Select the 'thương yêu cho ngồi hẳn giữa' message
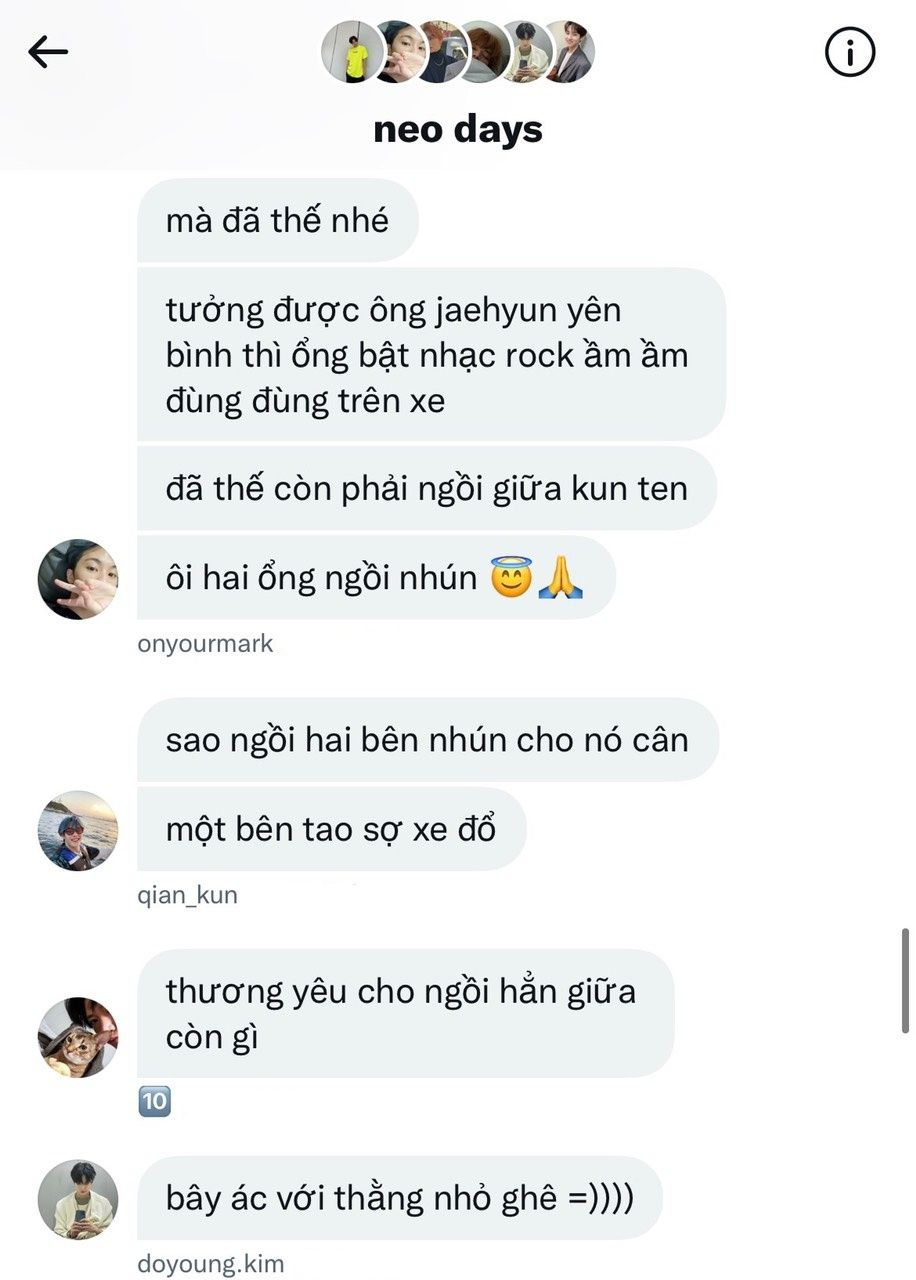The height and width of the screenshot is (1280, 916). click(405, 1014)
